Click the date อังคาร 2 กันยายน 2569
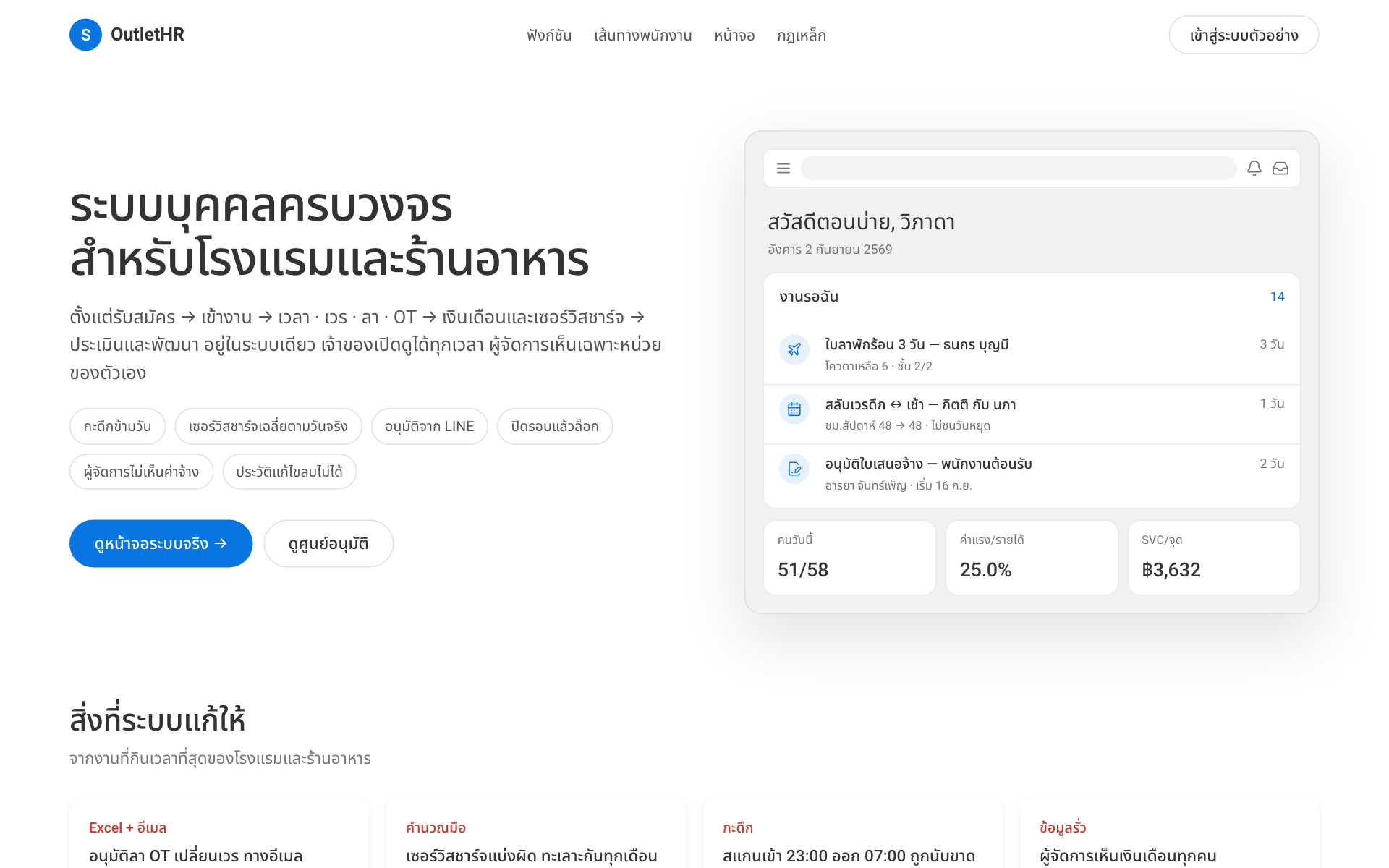1389x868 pixels. coord(830,250)
